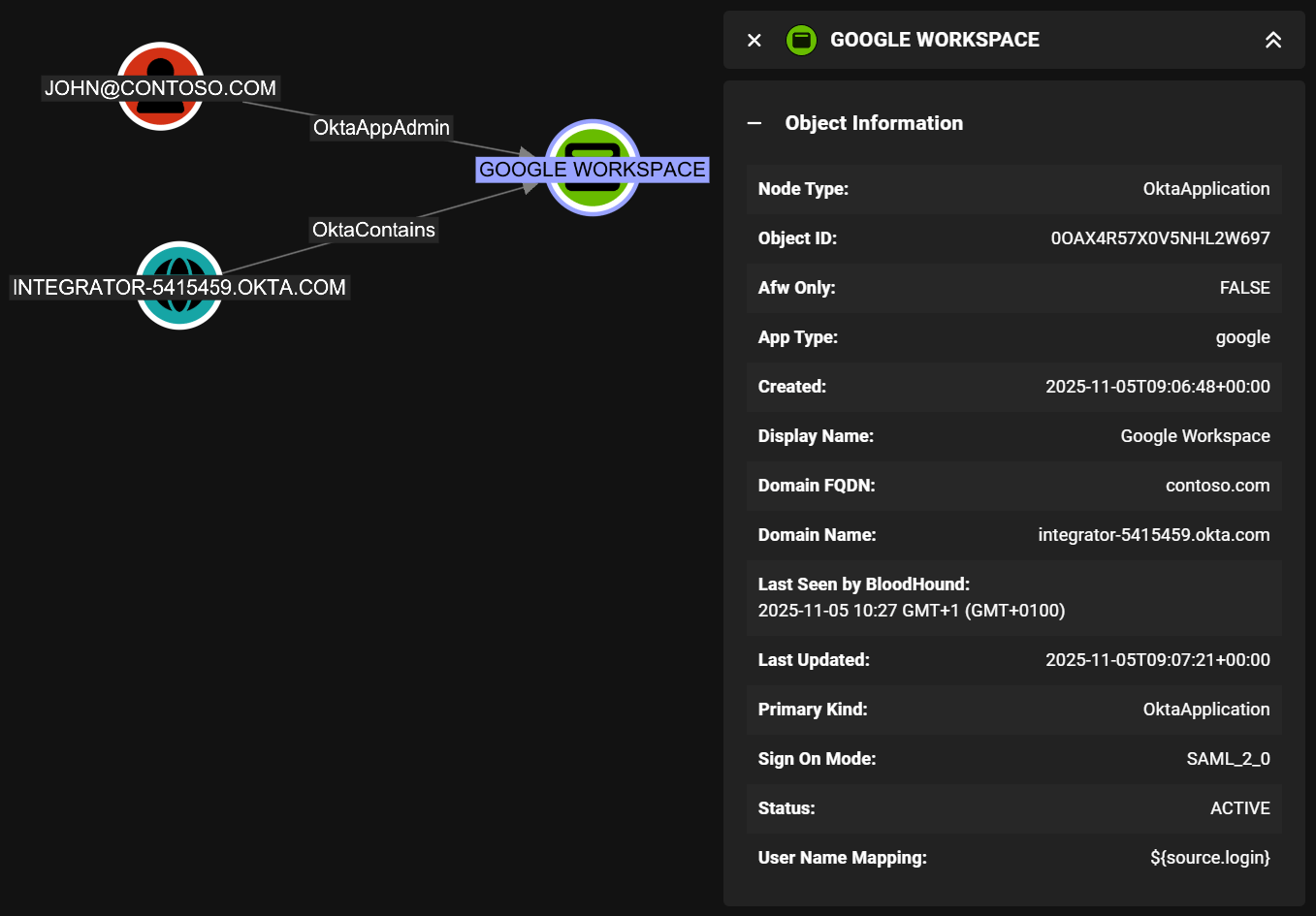
Task: Select the Status value ACTIVE
Action: pyautogui.click(x=1239, y=808)
